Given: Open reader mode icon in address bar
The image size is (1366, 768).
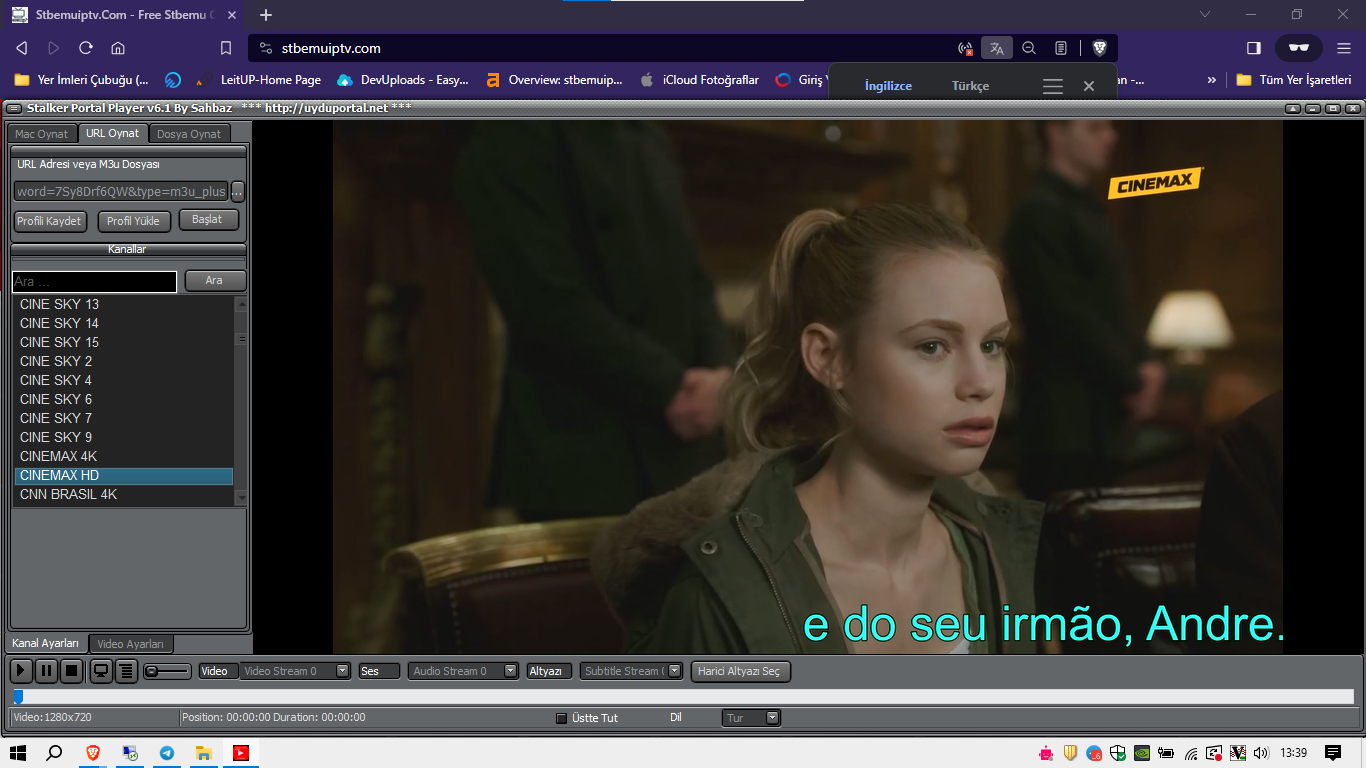Looking at the screenshot, I should (1061, 48).
